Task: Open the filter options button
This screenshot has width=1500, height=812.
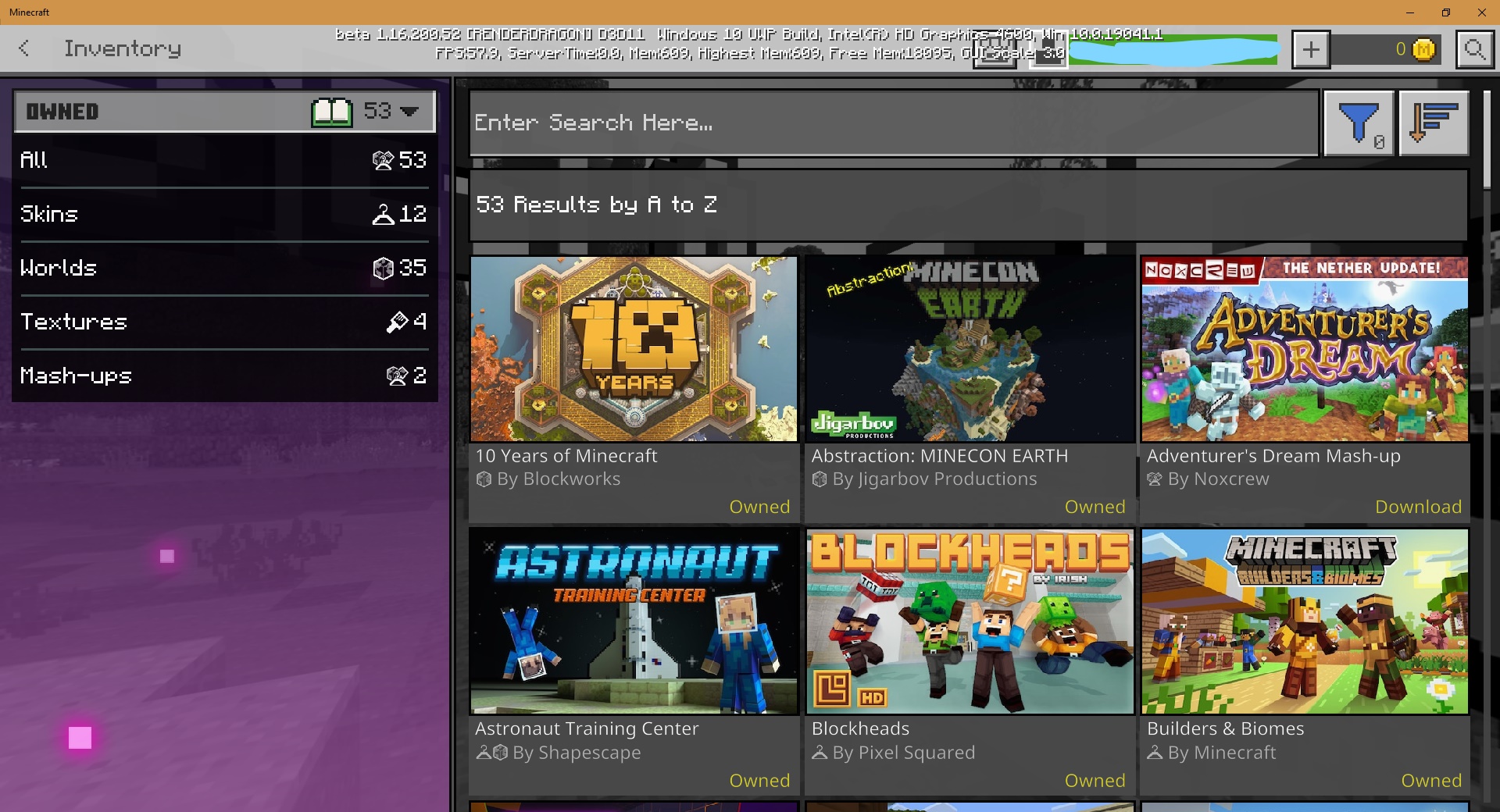Action: pyautogui.click(x=1359, y=123)
